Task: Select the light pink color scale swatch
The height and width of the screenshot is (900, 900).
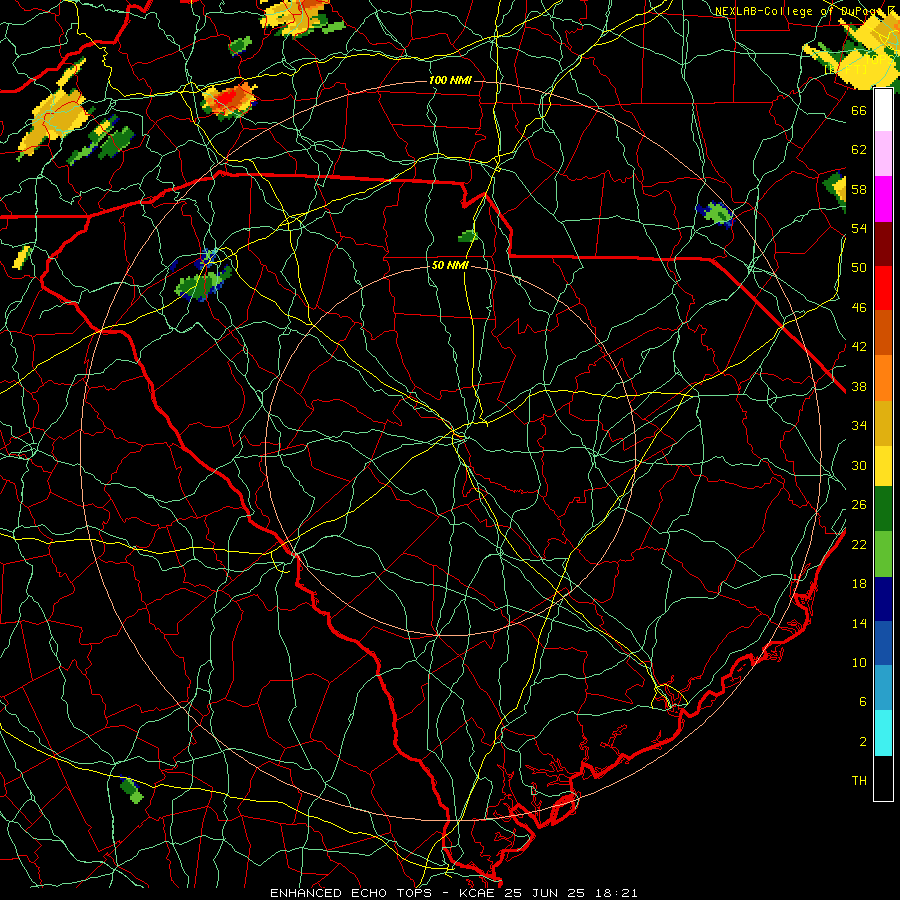Action: tap(883, 154)
